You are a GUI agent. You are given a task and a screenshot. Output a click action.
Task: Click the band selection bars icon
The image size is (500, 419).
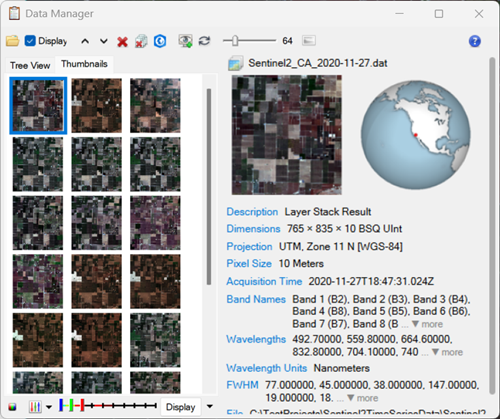pos(35,407)
